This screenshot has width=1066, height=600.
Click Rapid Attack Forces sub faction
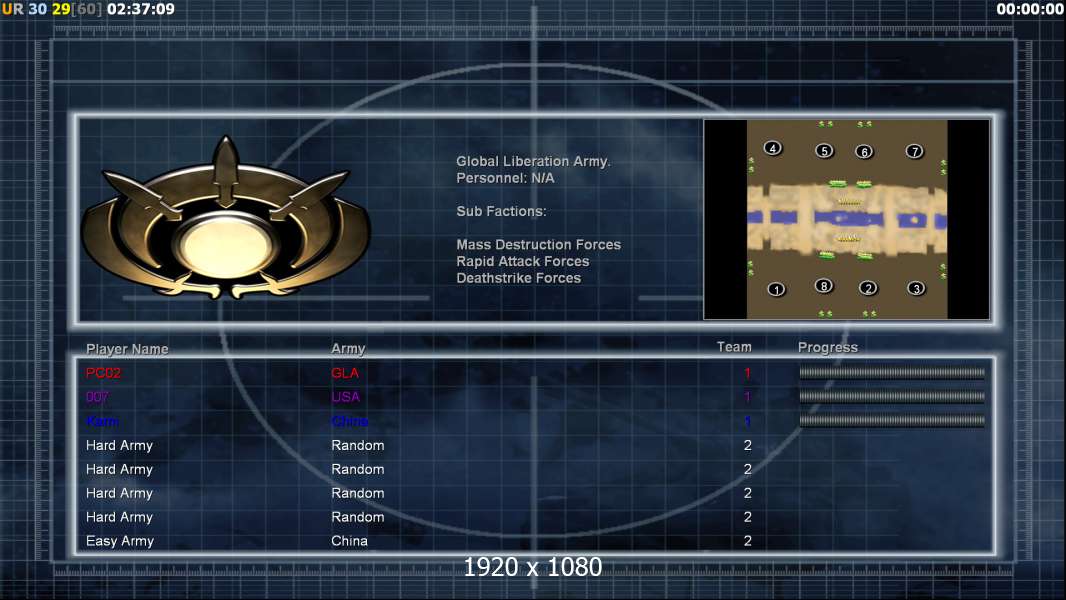(522, 262)
